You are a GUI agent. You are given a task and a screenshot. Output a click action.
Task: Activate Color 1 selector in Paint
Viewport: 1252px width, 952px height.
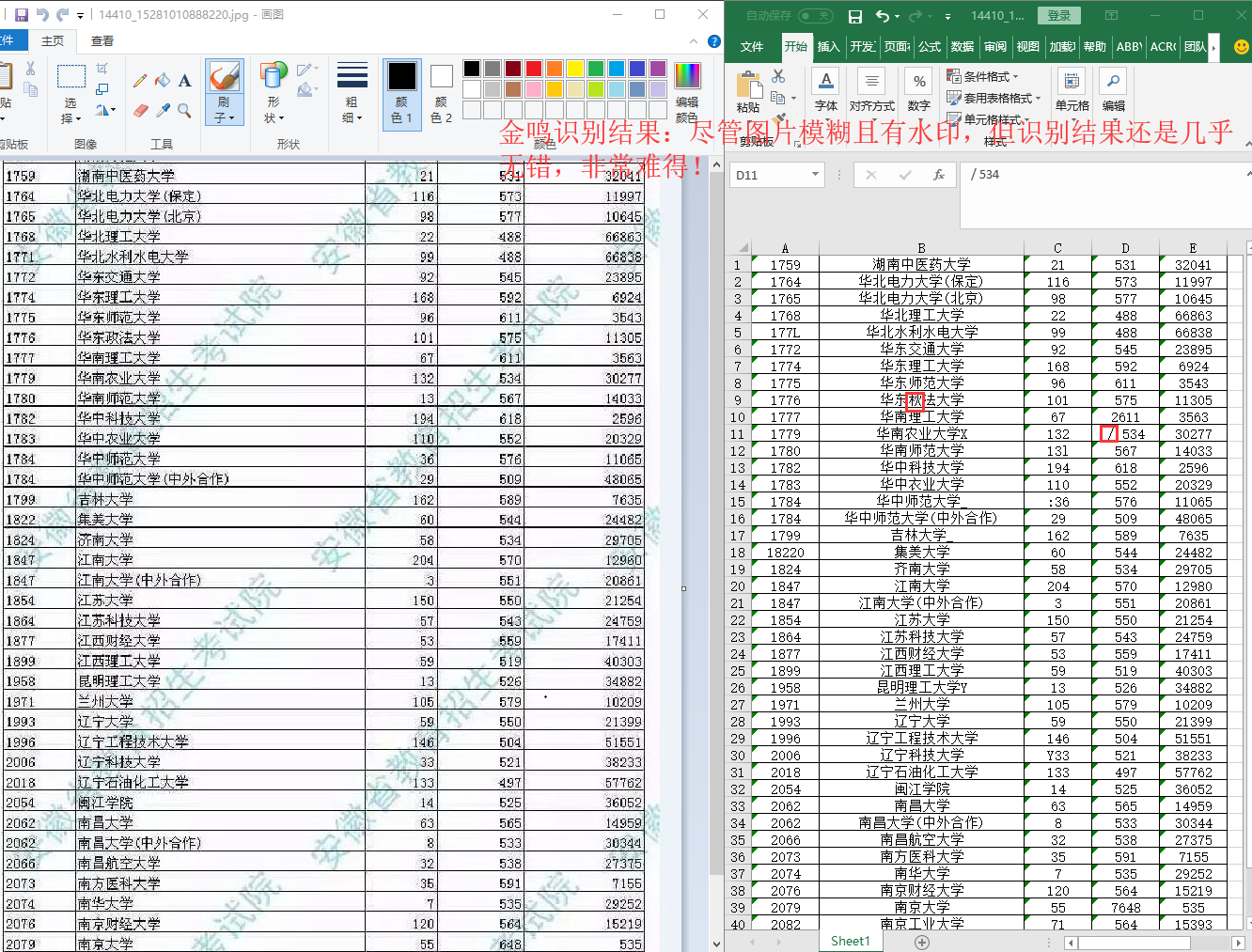point(402,92)
